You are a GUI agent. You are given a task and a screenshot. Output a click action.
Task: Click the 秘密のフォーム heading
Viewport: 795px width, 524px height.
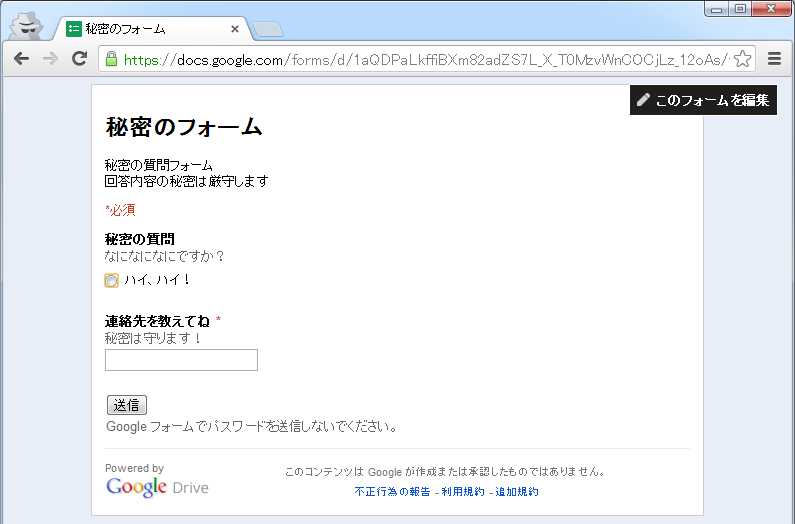click(x=184, y=127)
